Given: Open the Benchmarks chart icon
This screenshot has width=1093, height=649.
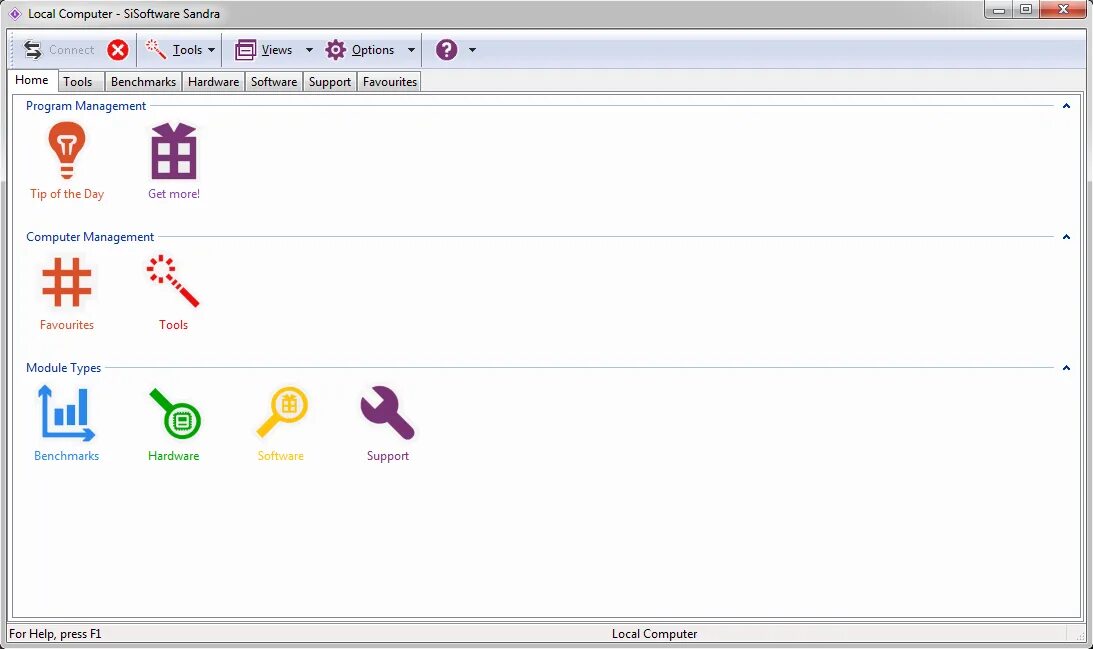Looking at the screenshot, I should (66, 413).
